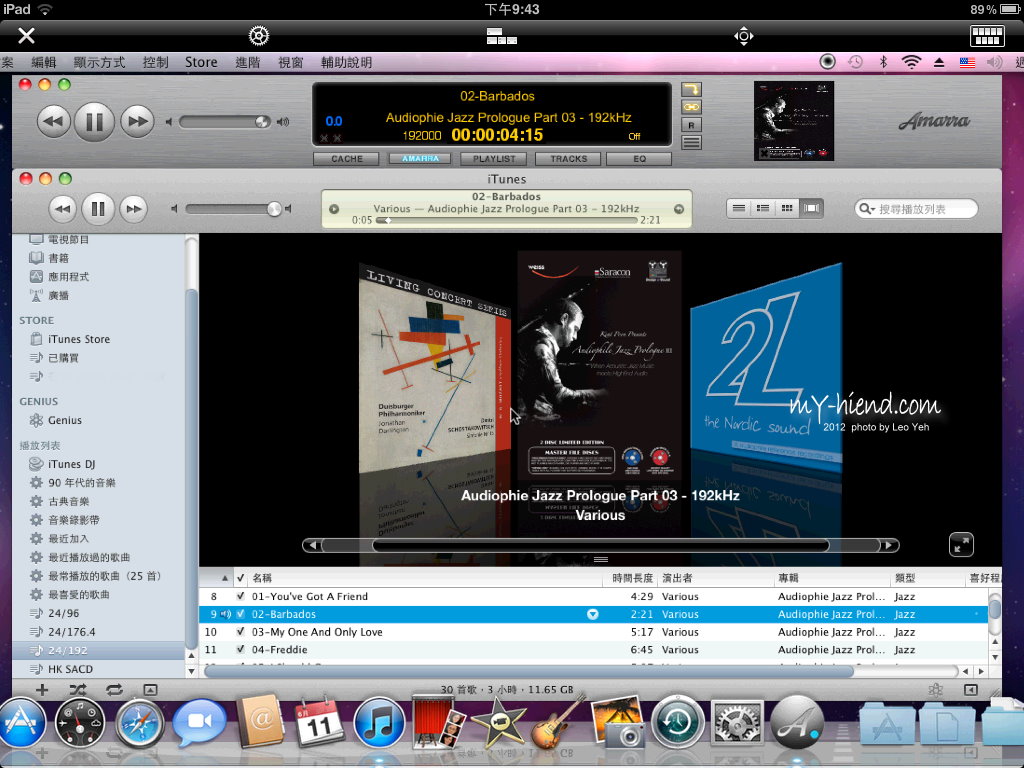Screen dimensions: 1024x768
Task: Open the Store menu
Action: point(201,62)
